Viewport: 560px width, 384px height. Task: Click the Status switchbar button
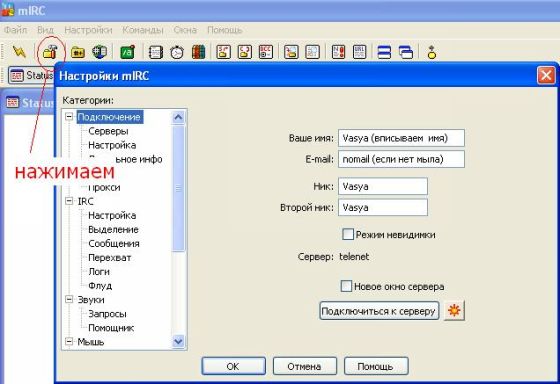tap(31, 75)
